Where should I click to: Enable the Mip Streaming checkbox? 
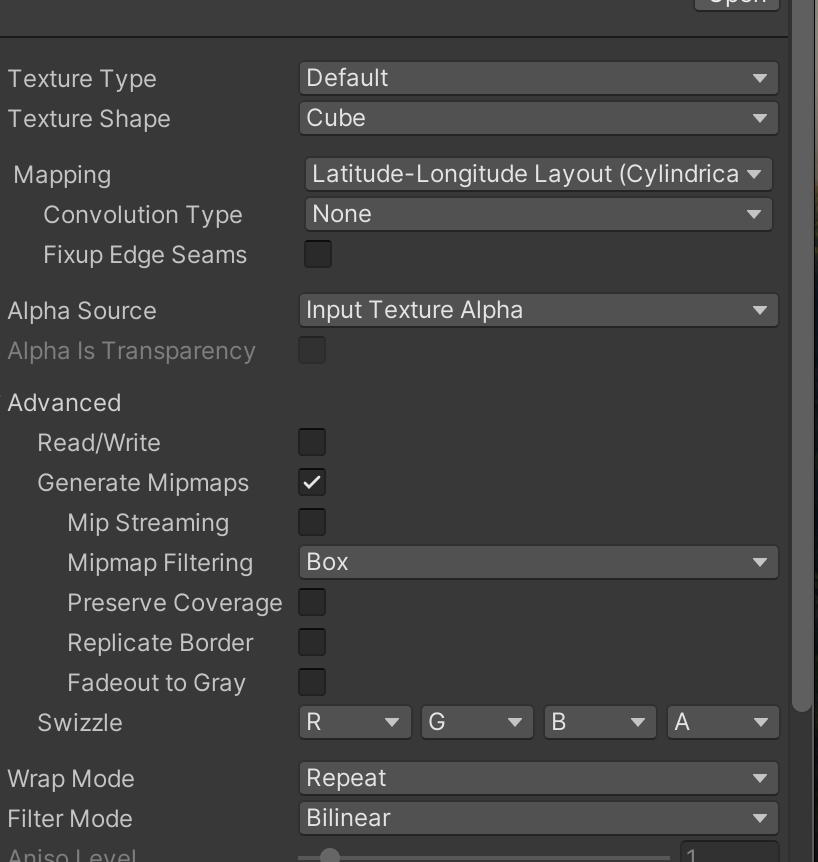point(312,522)
